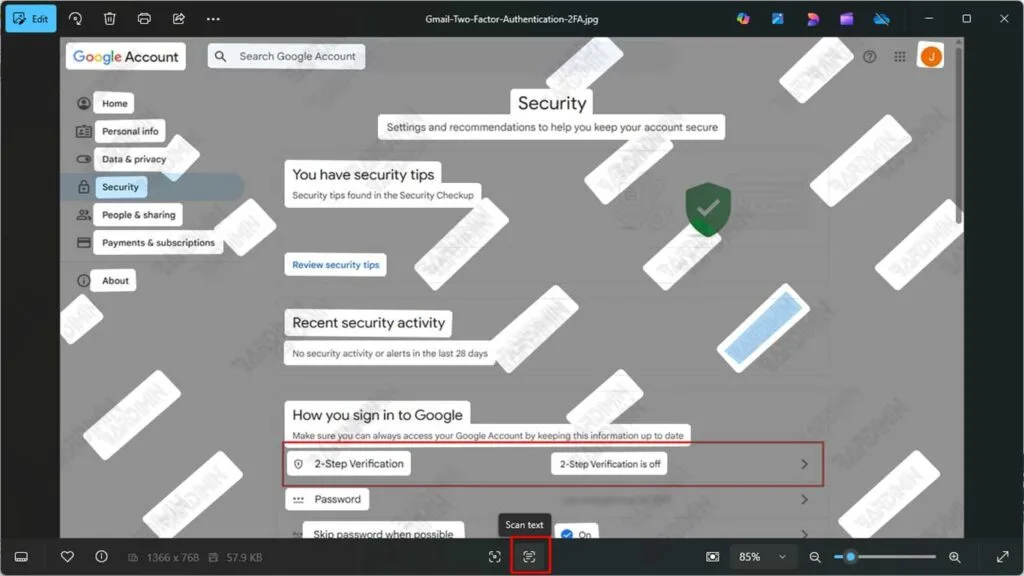Open the 85% zoom level dropdown
The image size is (1024, 576).
click(762, 557)
